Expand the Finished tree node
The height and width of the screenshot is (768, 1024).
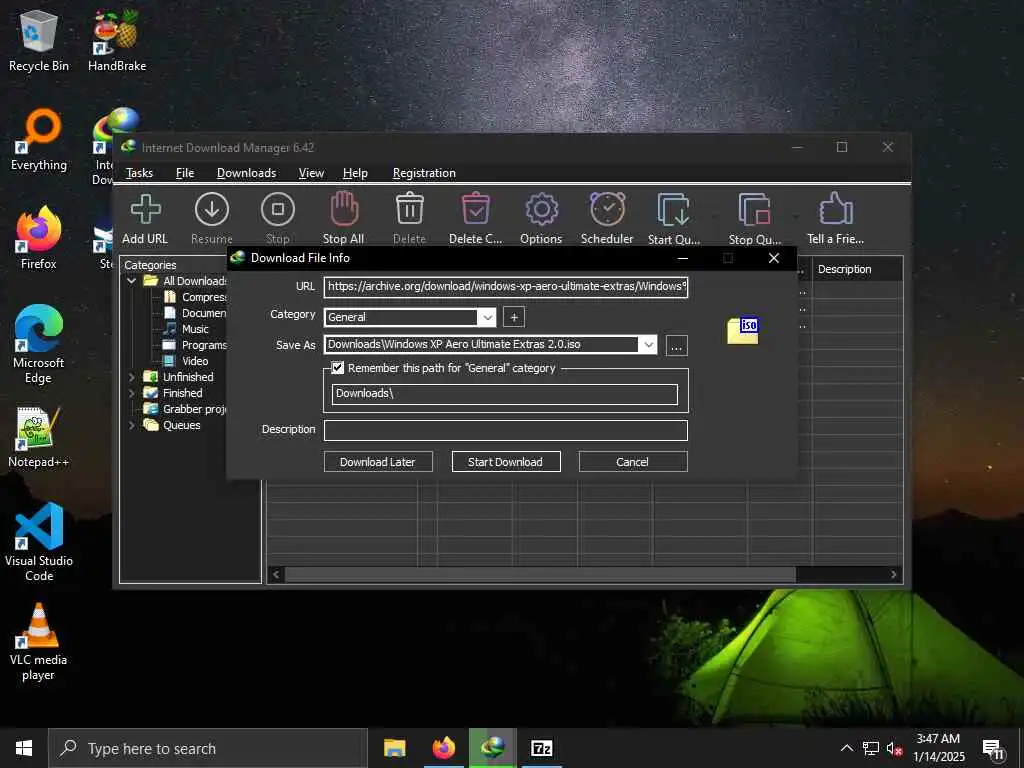132,393
